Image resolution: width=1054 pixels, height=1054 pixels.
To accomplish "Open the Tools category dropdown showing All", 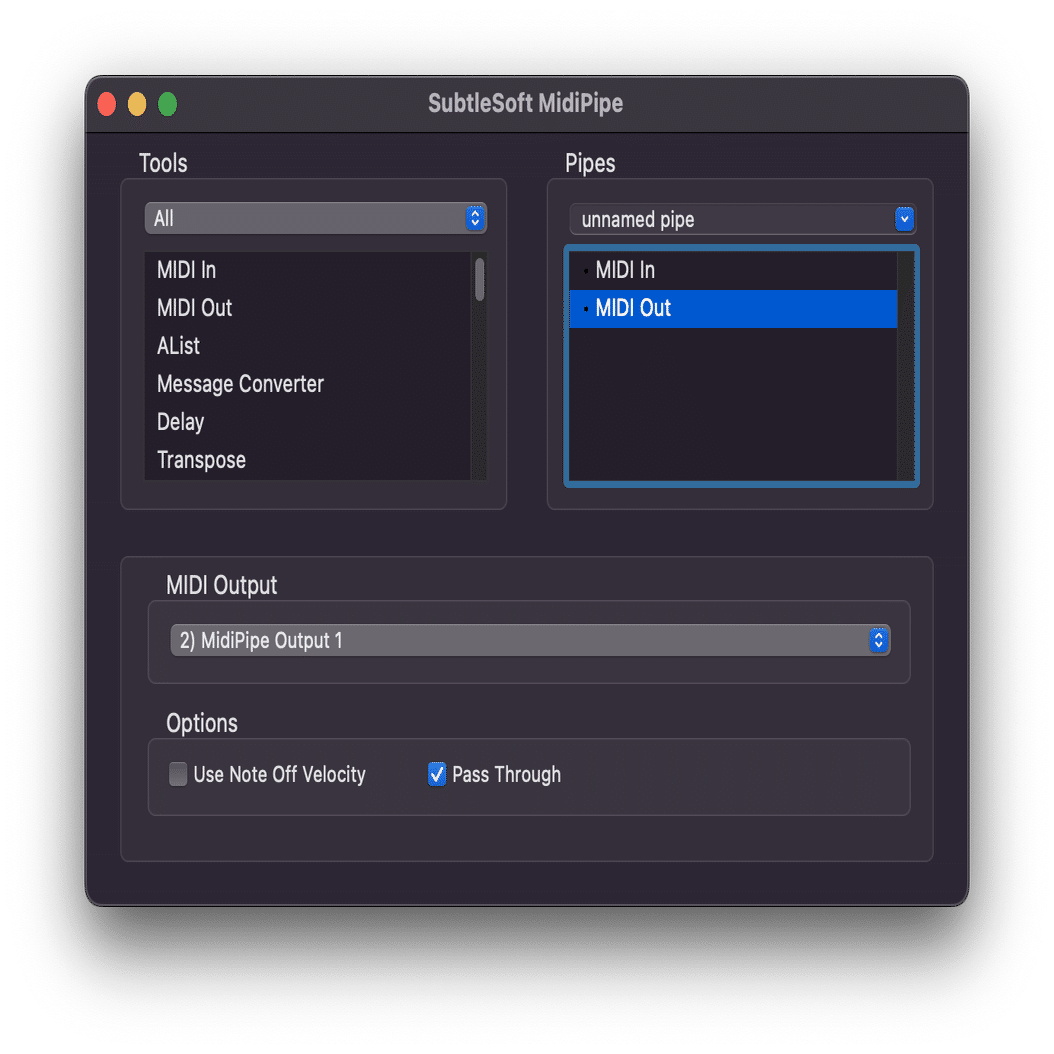I will click(x=315, y=218).
